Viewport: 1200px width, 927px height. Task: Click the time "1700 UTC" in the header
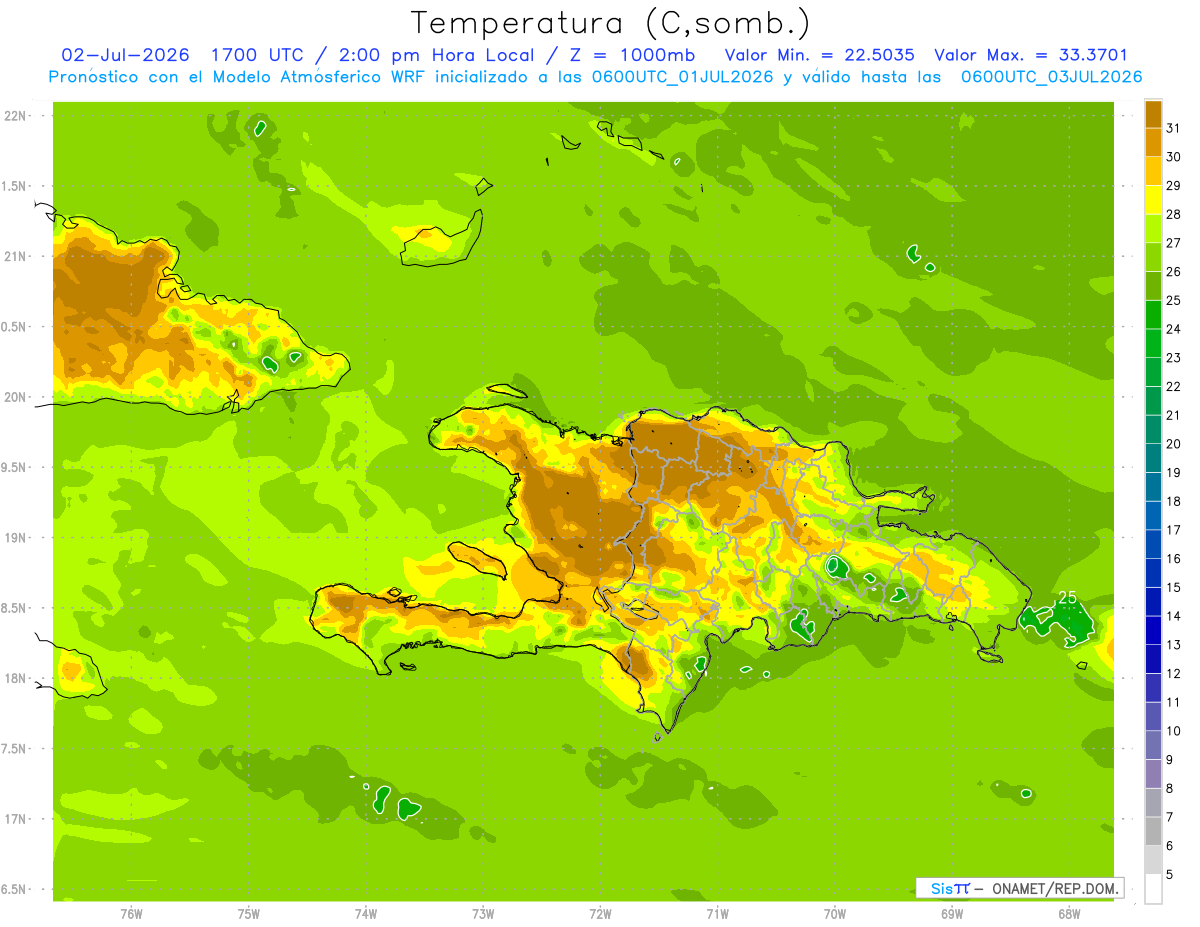click(x=255, y=55)
